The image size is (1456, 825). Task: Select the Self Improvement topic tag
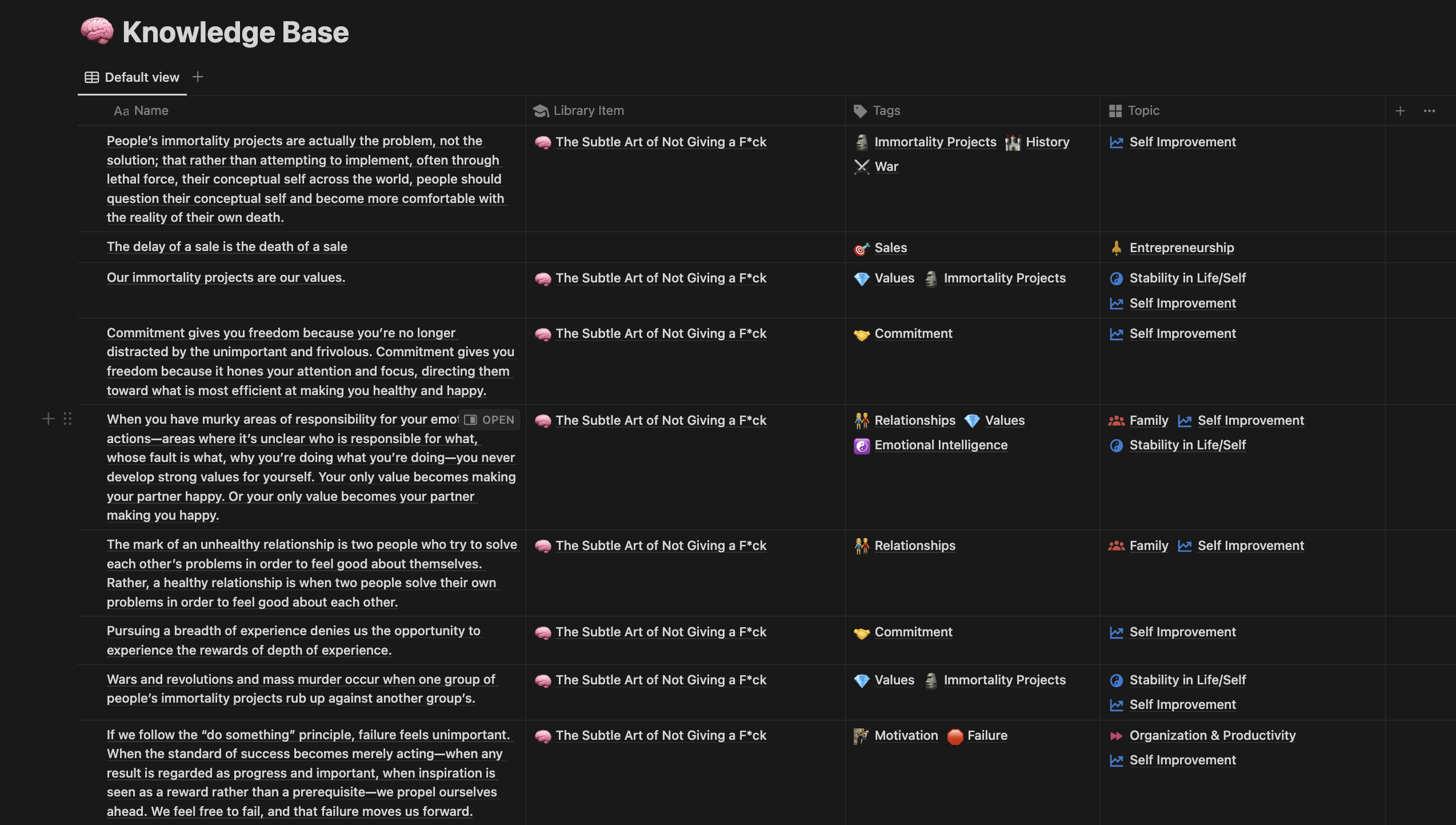click(x=1182, y=142)
